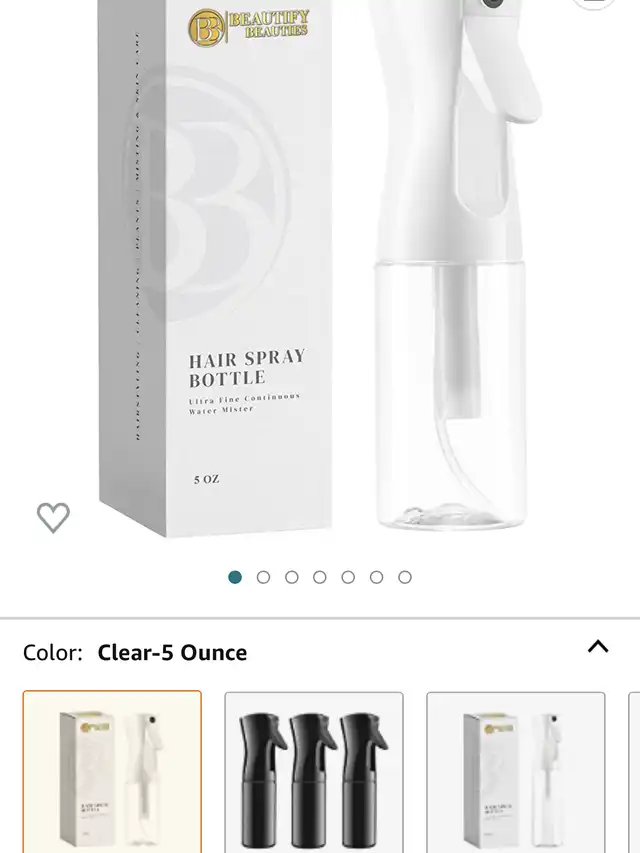Viewport: 640px width, 853px height.
Task: Switch to the fifth carousel dot
Action: [x=348, y=577]
